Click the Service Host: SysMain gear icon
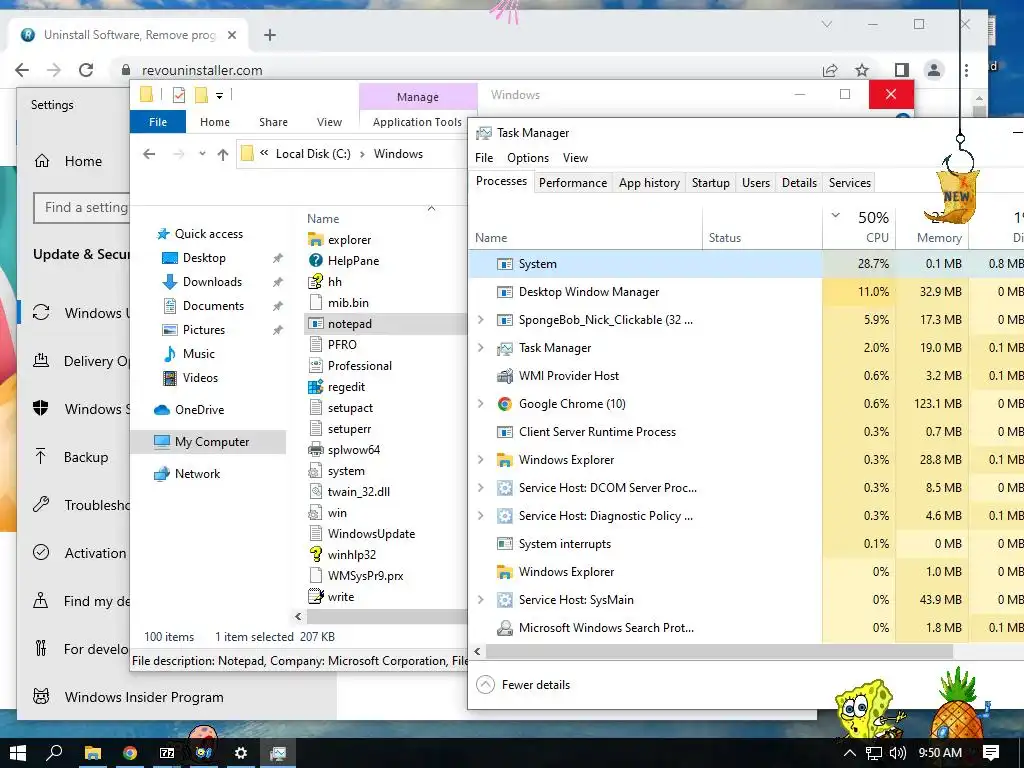 (504, 600)
